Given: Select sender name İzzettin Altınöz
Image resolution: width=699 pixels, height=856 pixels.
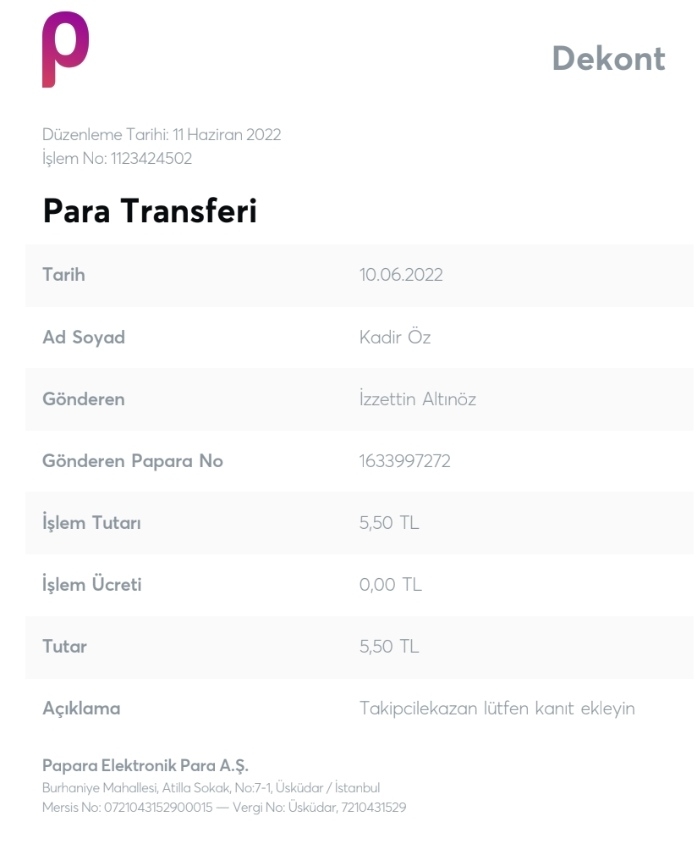Looking at the screenshot, I should (418, 399).
